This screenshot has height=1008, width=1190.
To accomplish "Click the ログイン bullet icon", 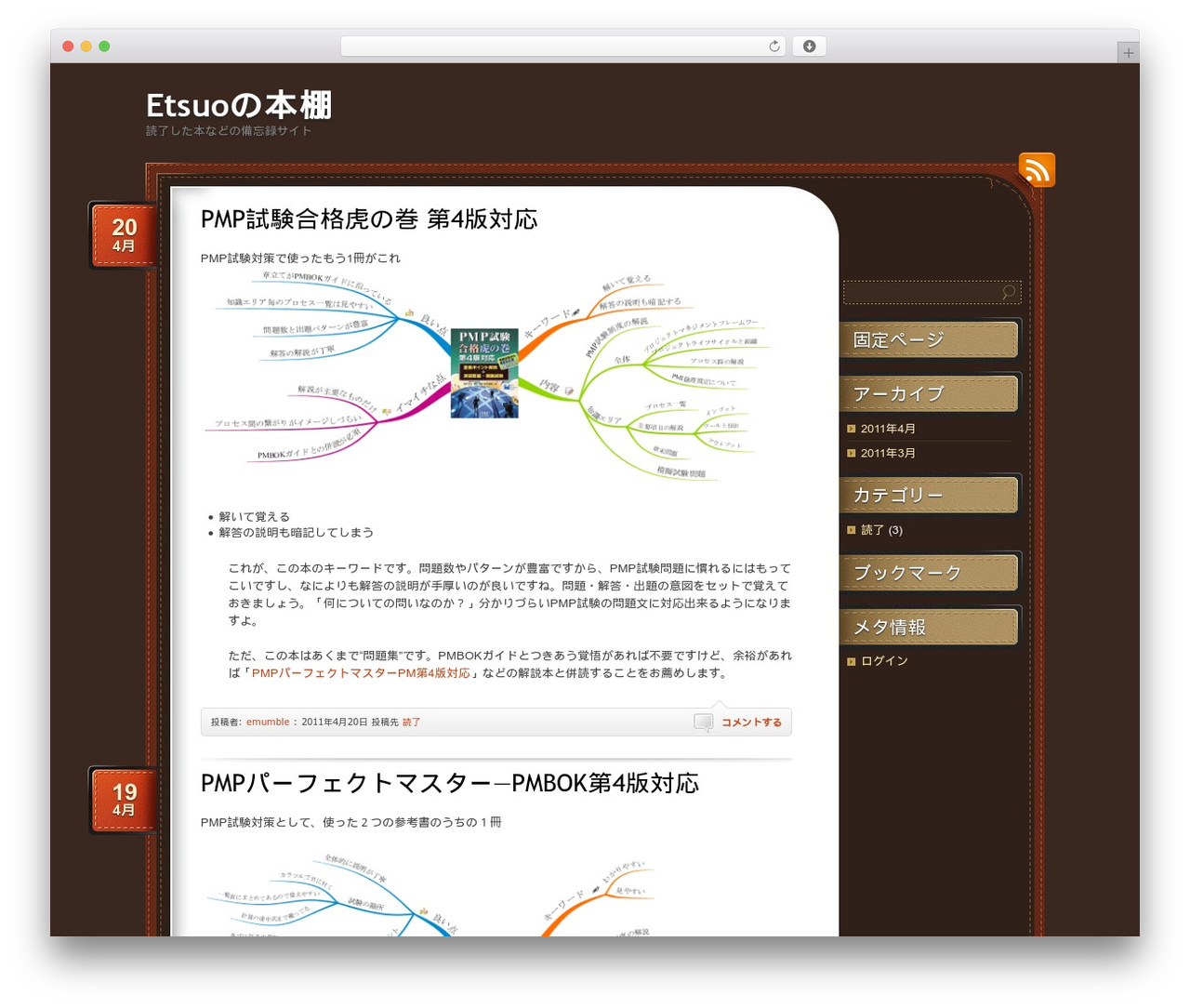I will [851, 662].
